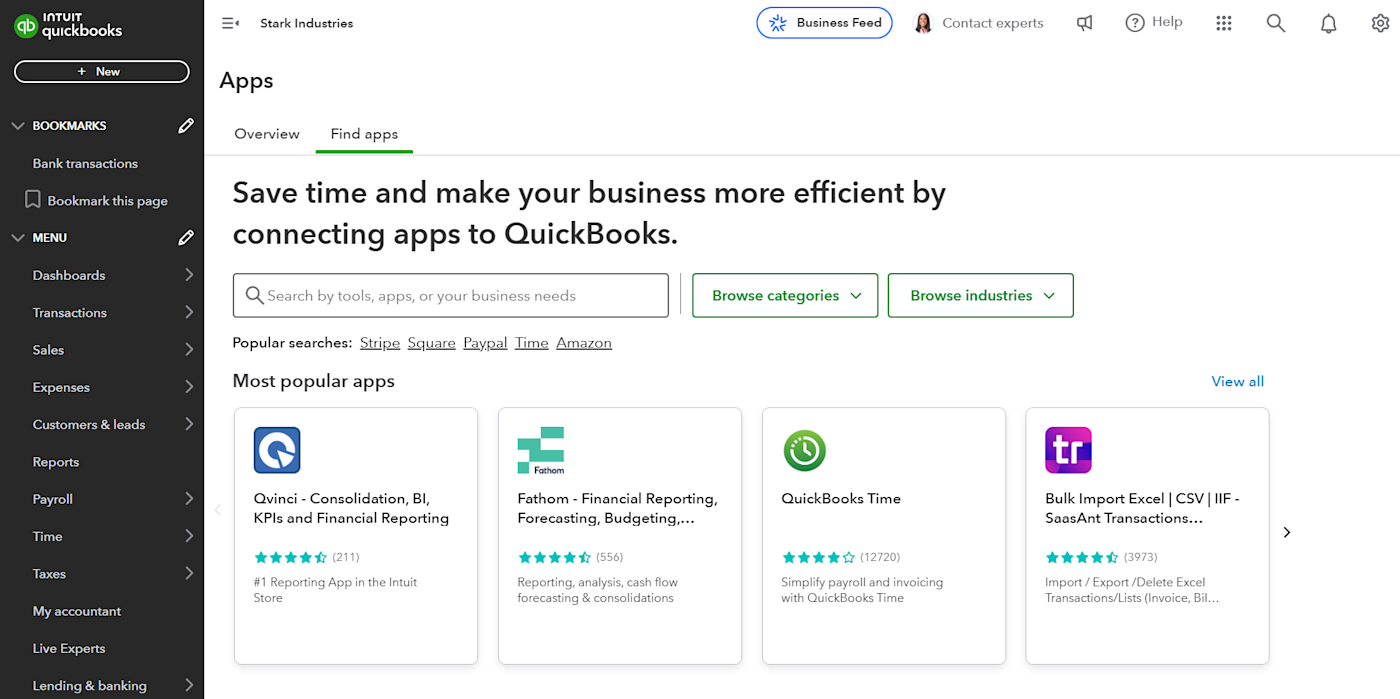Viewport: 1400px width, 699px height.
Task: Click the Contact experts text
Action: pos(993,23)
